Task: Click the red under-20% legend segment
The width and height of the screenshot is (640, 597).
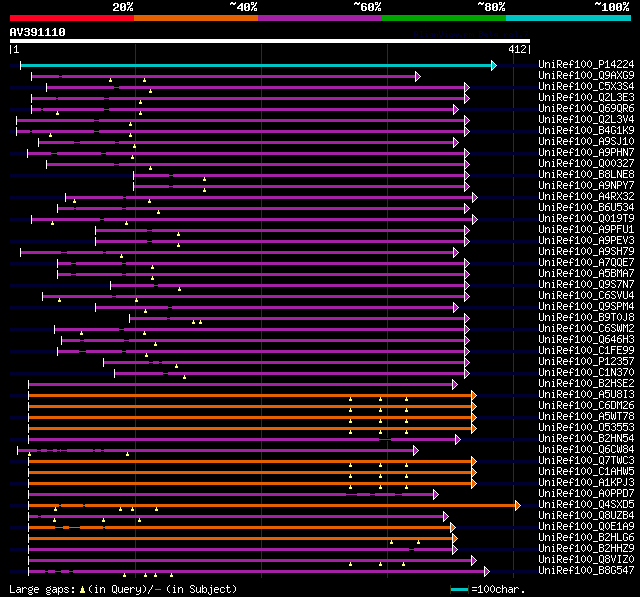Action: click(72, 18)
